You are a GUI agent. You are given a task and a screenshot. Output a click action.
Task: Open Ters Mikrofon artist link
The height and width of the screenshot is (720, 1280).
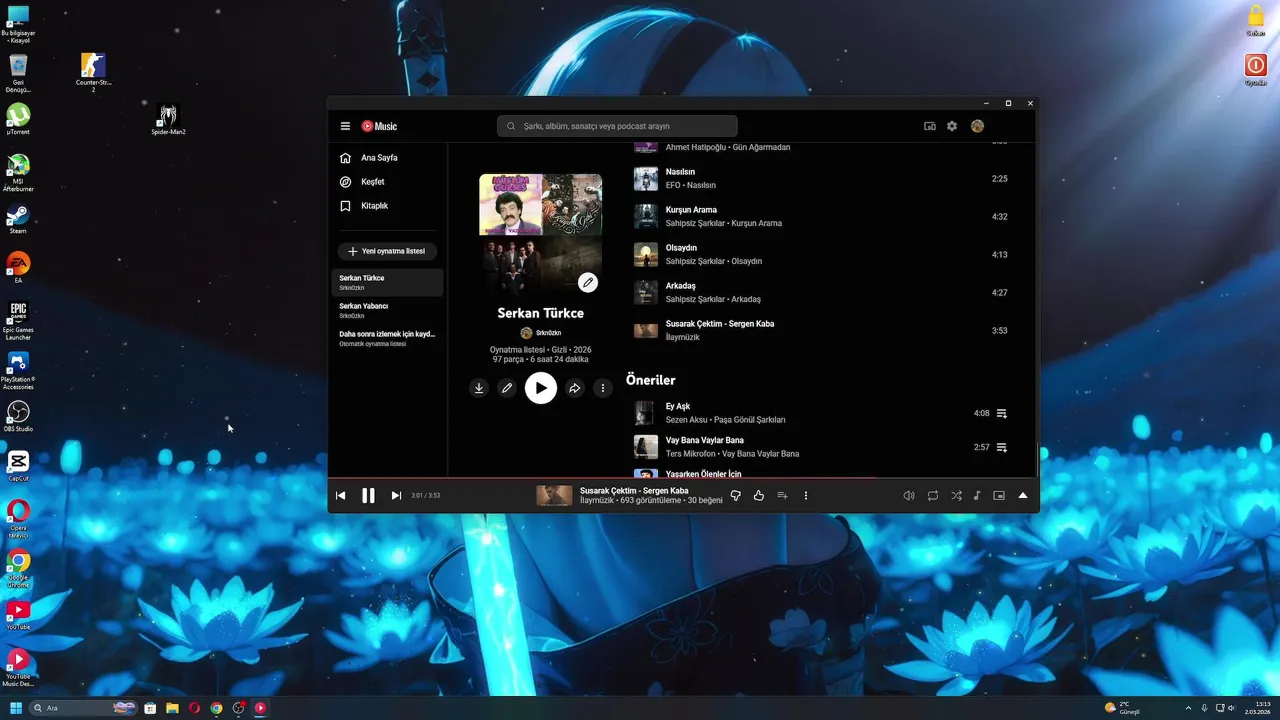tap(691, 454)
